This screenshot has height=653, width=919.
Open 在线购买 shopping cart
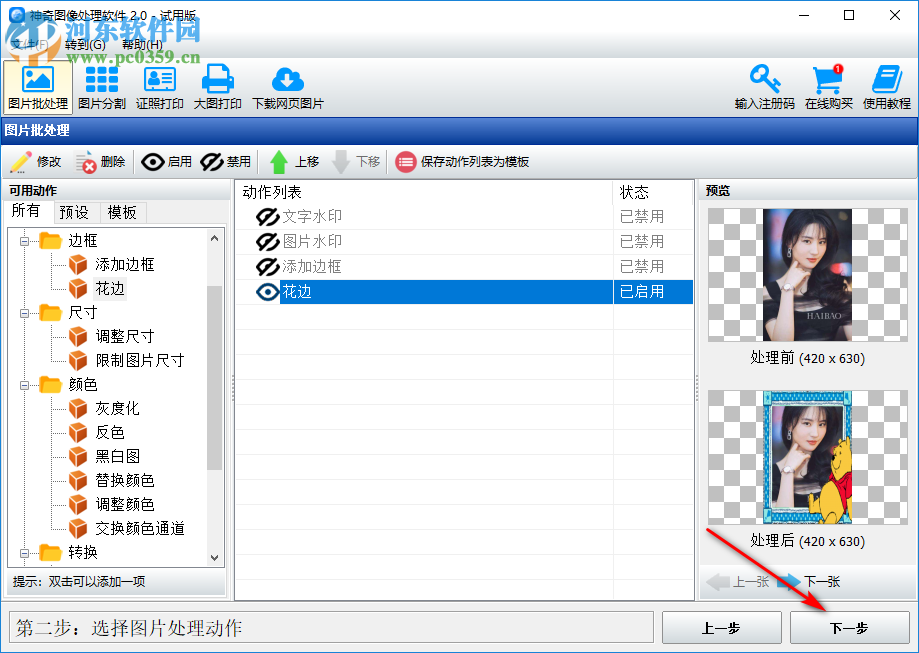click(x=828, y=87)
